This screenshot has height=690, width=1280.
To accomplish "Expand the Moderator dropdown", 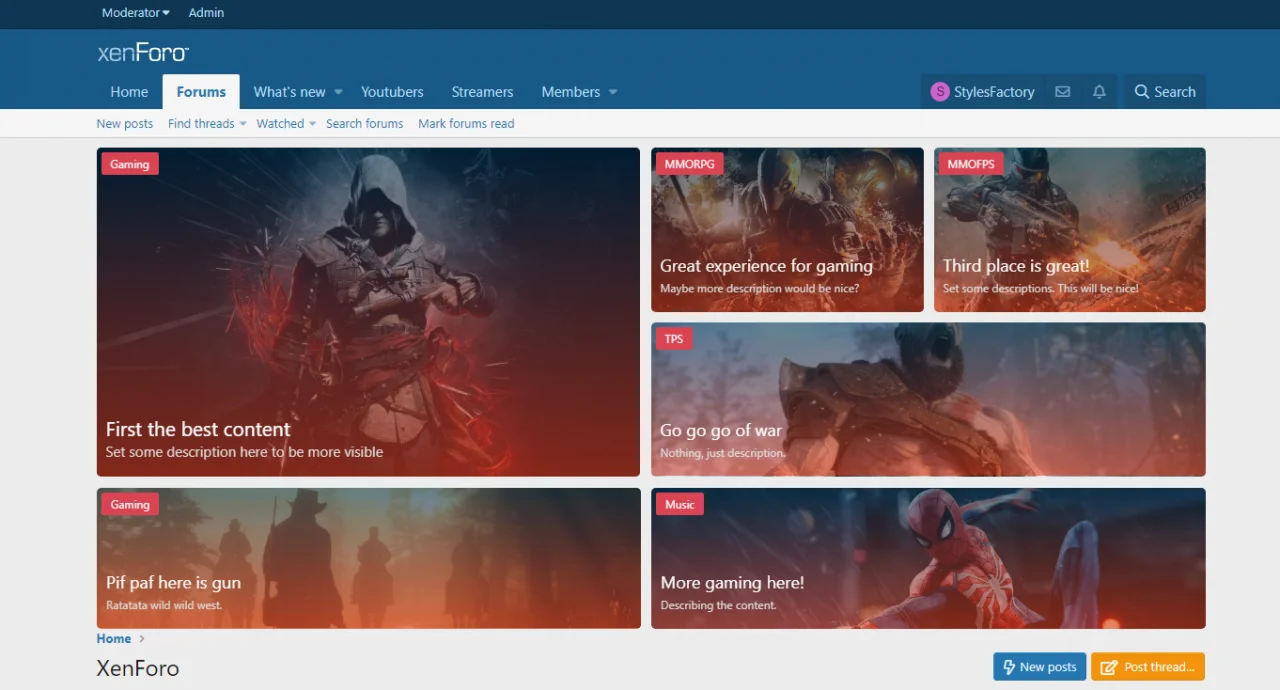I will (135, 13).
